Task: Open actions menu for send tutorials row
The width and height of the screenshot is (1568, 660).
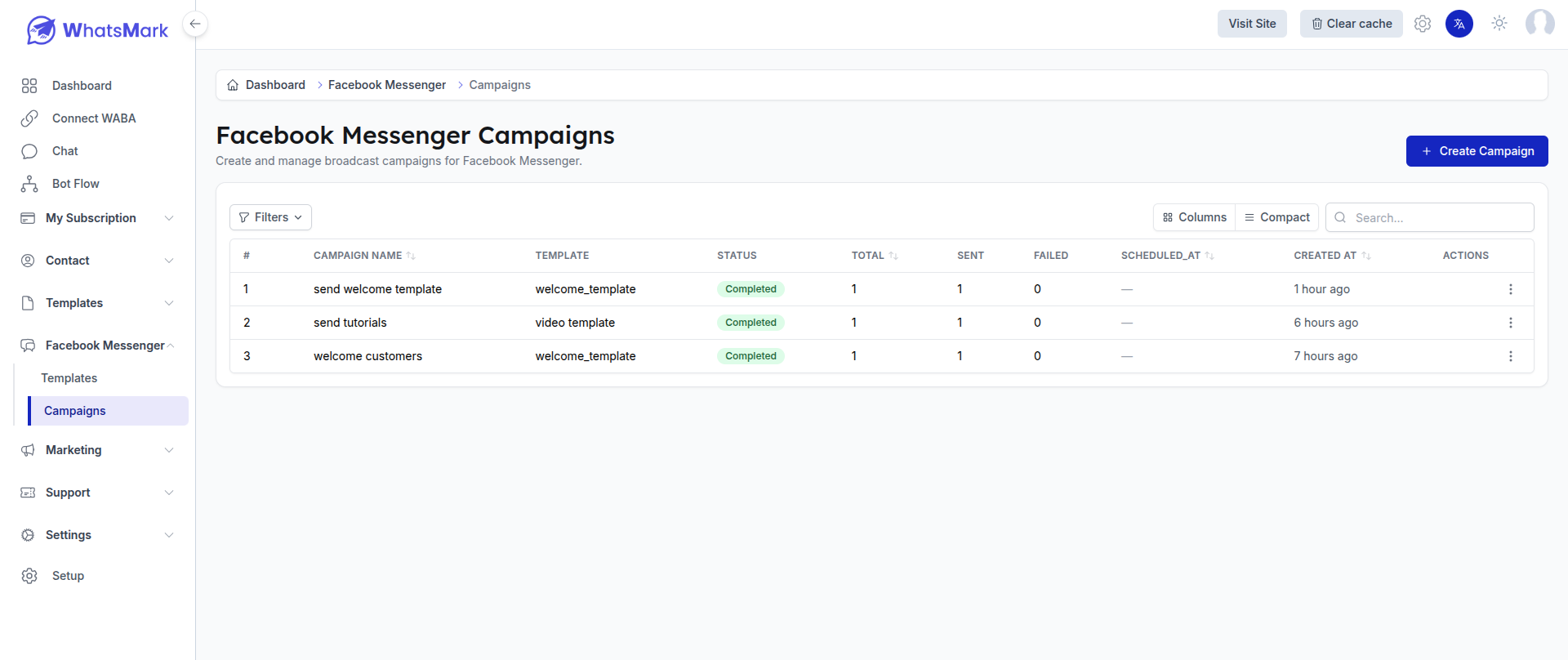Action: pos(1511,323)
